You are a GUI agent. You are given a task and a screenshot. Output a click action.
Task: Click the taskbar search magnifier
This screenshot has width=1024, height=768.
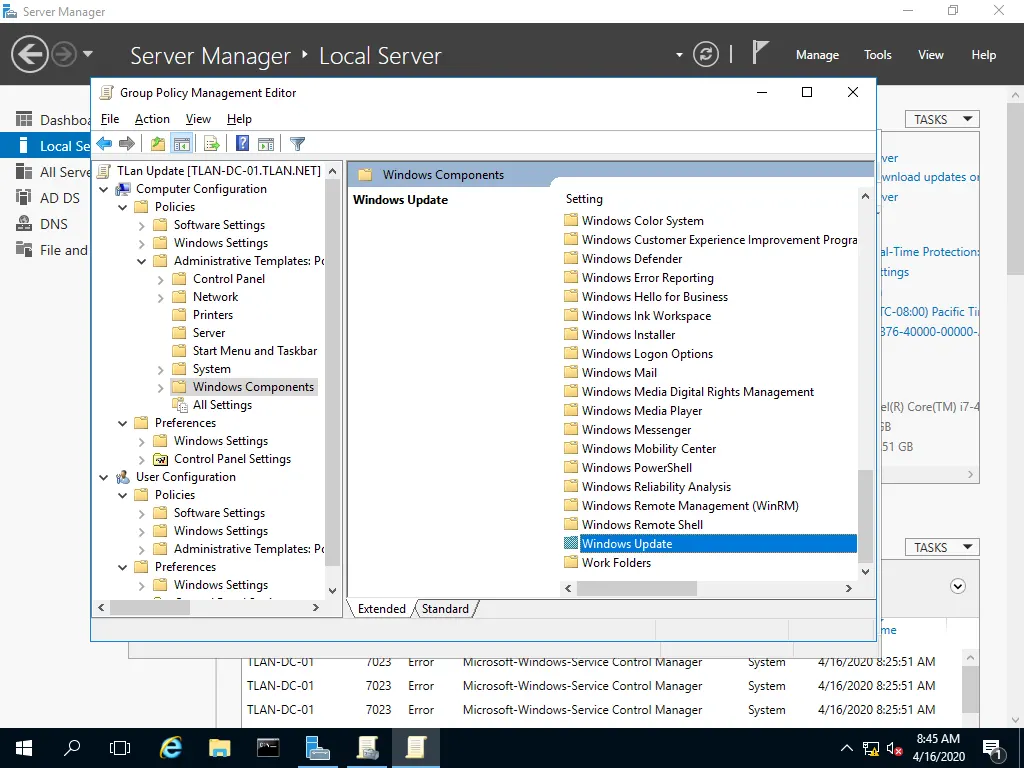pyautogui.click(x=72, y=748)
